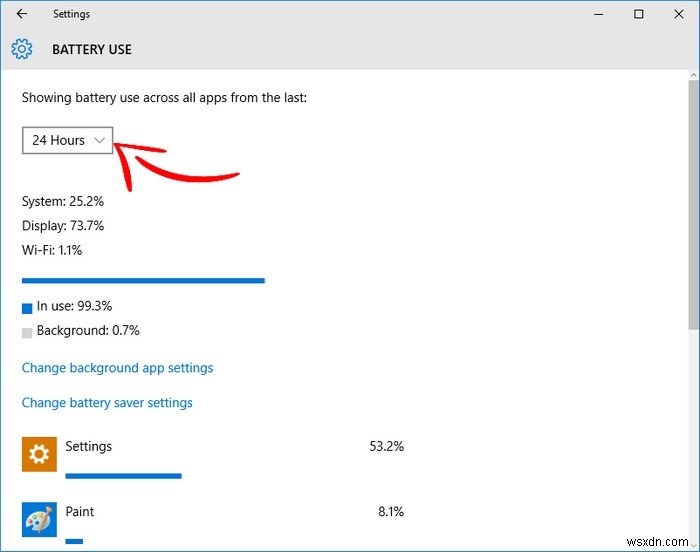Open the Paint app icon

pyautogui.click(x=39, y=519)
